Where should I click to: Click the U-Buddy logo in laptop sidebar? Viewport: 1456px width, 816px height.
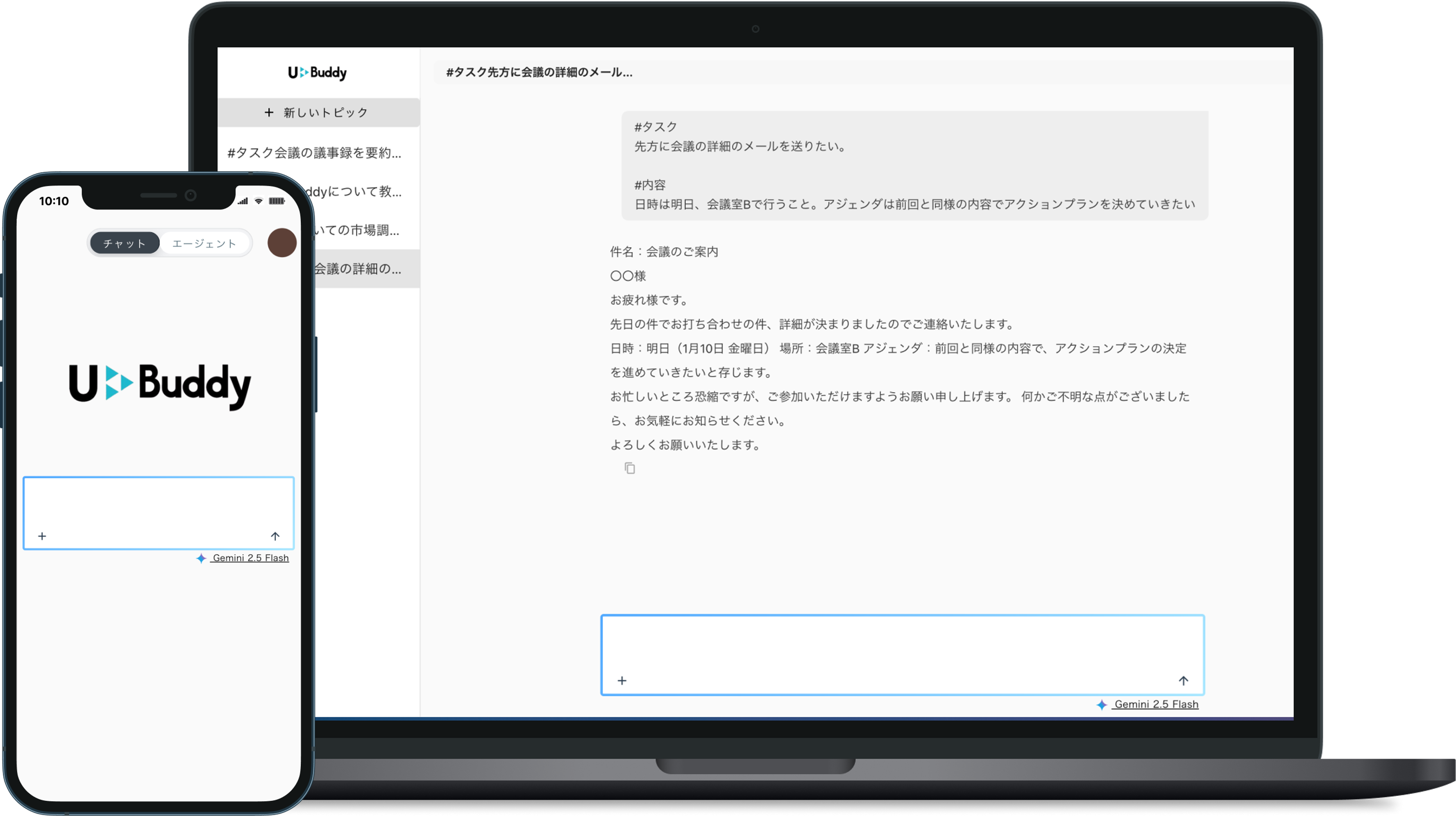click(317, 73)
